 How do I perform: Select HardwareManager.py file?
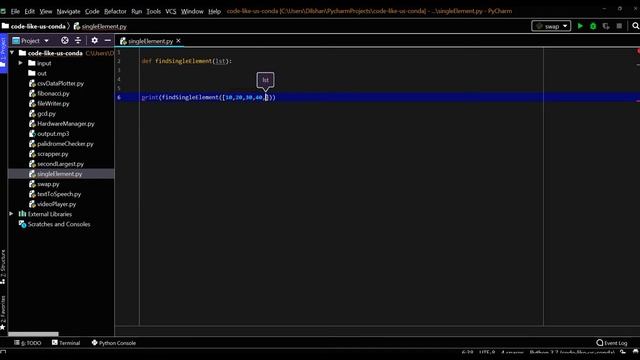(x=66, y=124)
